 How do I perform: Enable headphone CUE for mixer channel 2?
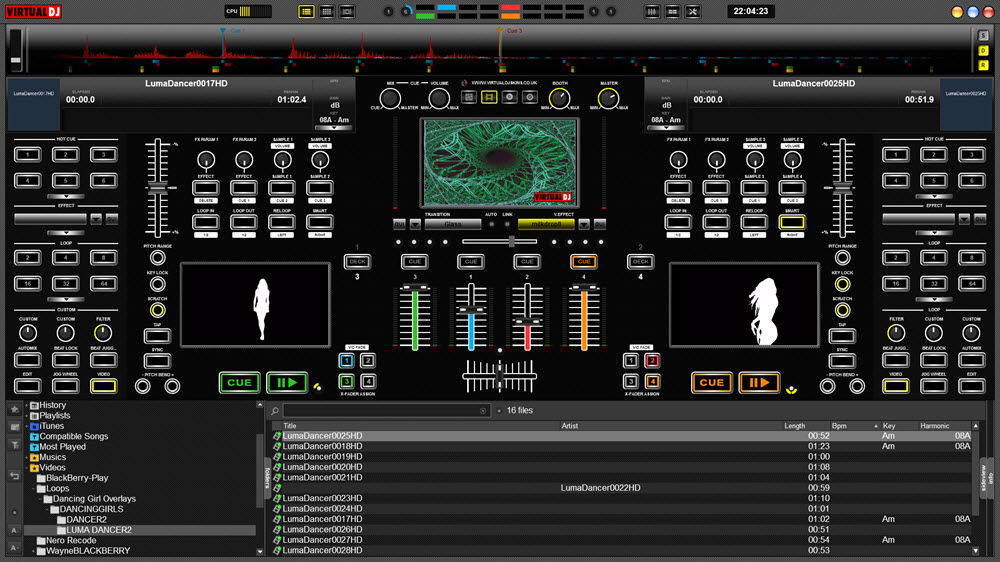coord(527,262)
